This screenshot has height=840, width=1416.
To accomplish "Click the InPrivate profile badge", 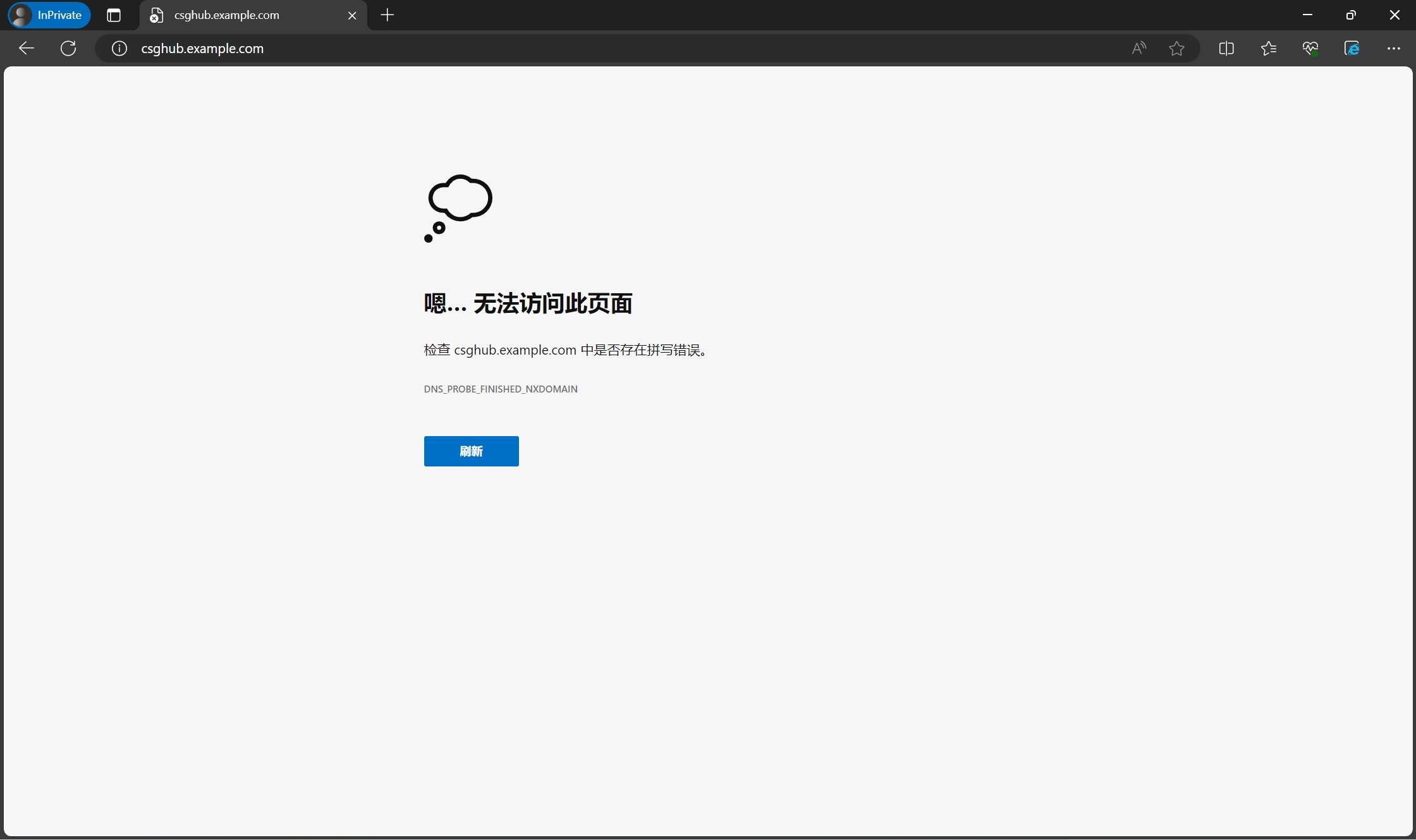I will point(49,15).
